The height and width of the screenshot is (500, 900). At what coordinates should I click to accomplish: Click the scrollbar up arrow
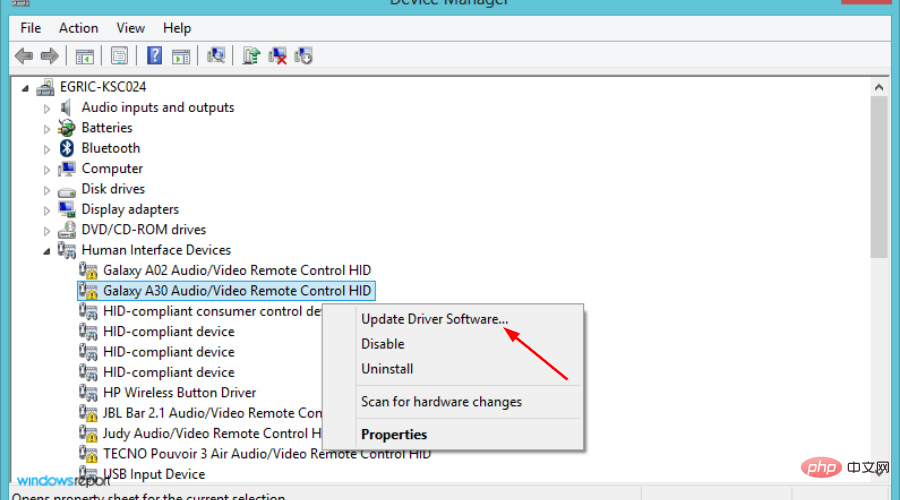click(879, 87)
